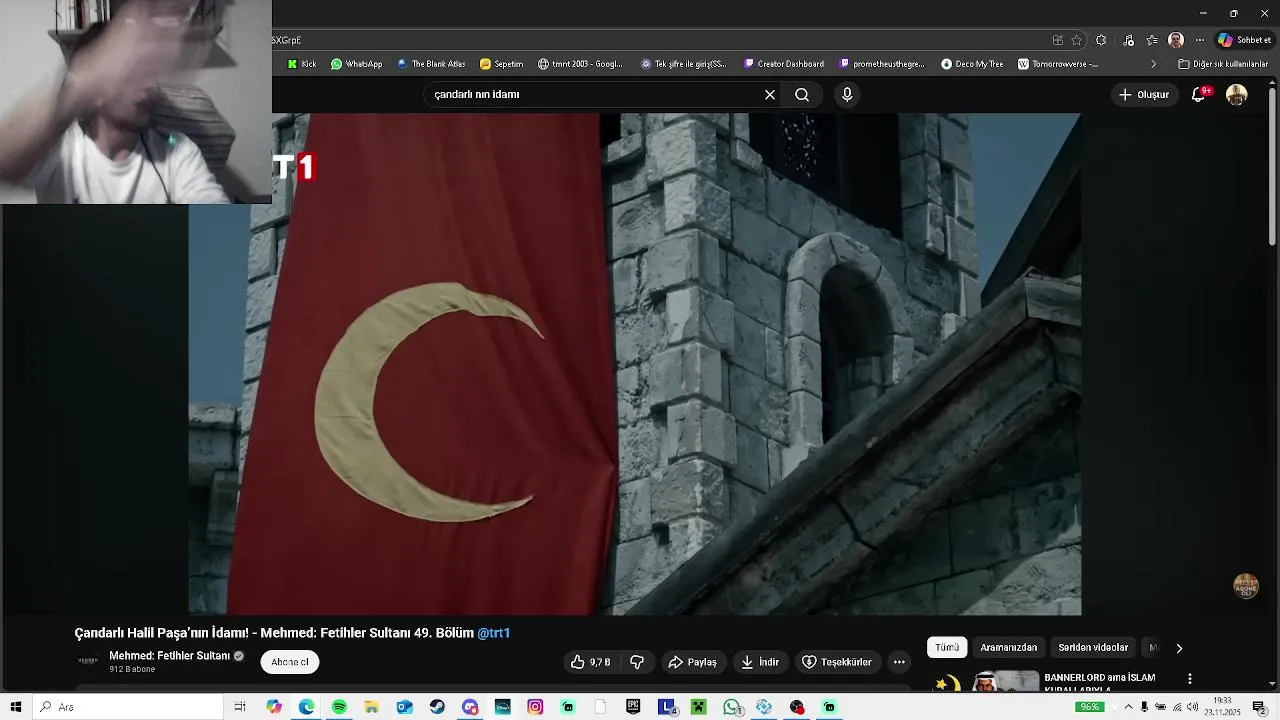The height and width of the screenshot is (720, 1280).
Task: Open the YouTube account avatar menu
Action: (x=1237, y=94)
